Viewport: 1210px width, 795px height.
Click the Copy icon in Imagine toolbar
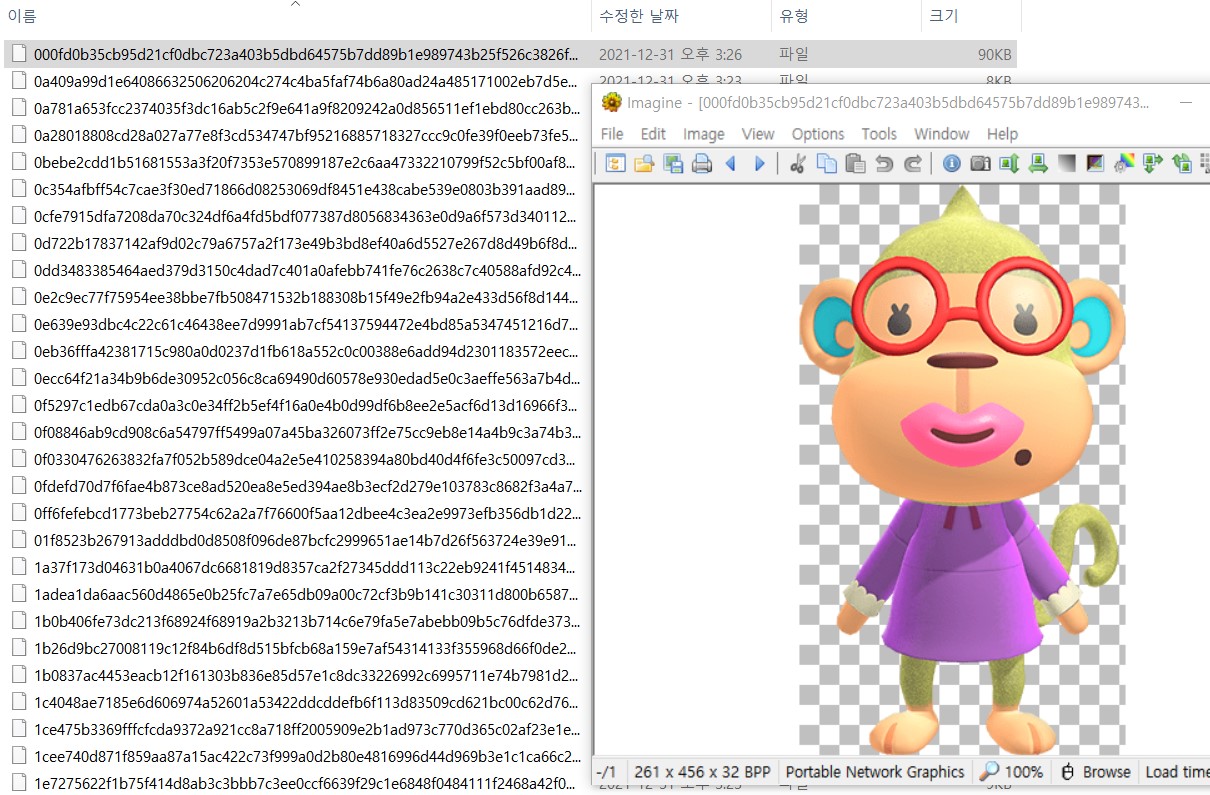click(x=826, y=163)
